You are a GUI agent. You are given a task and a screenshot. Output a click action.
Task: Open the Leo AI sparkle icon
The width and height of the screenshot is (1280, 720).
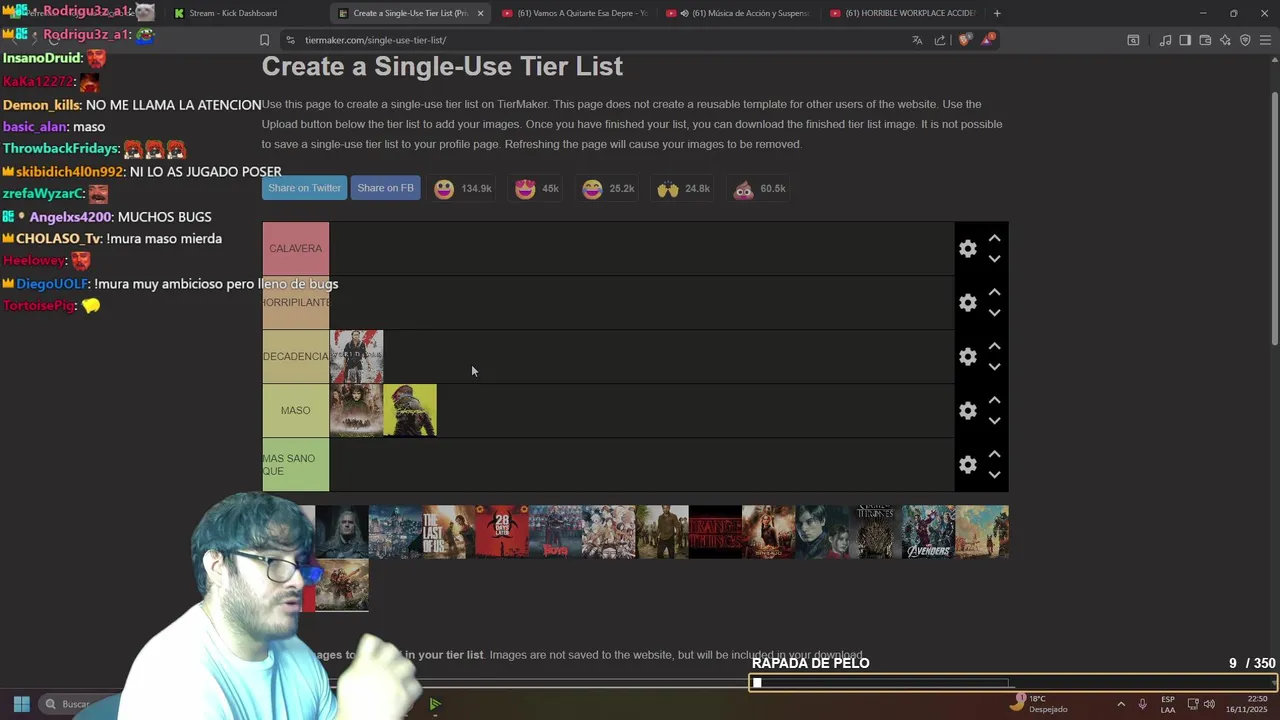tap(1225, 40)
